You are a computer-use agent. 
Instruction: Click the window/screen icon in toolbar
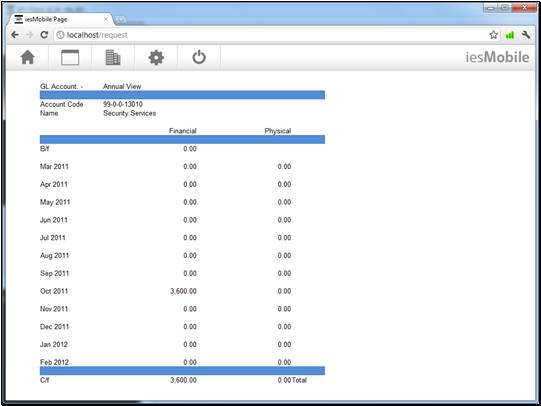(x=70, y=57)
